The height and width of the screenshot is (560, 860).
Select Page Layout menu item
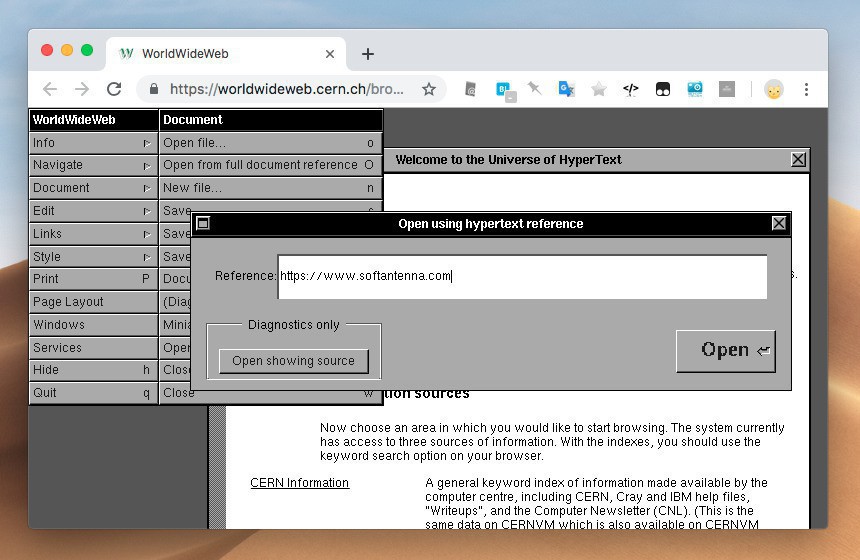[94, 302]
